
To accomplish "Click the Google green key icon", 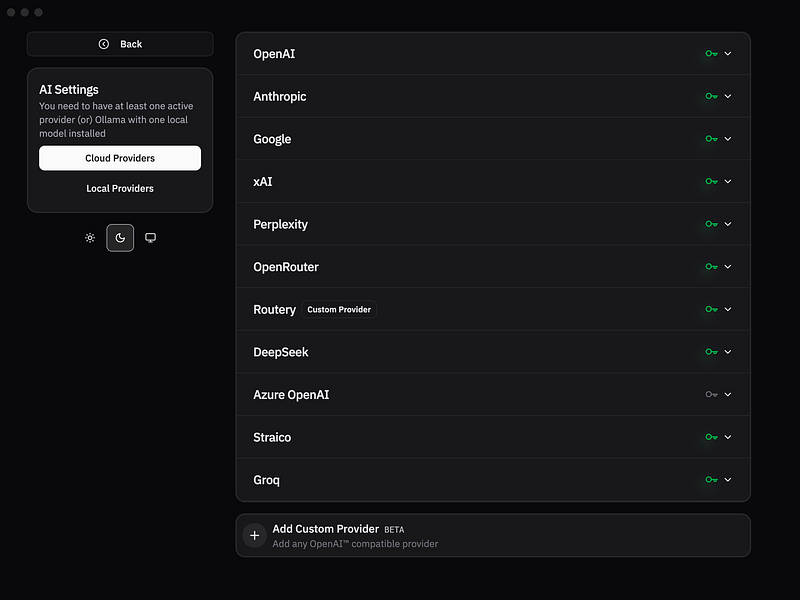I will click(711, 139).
